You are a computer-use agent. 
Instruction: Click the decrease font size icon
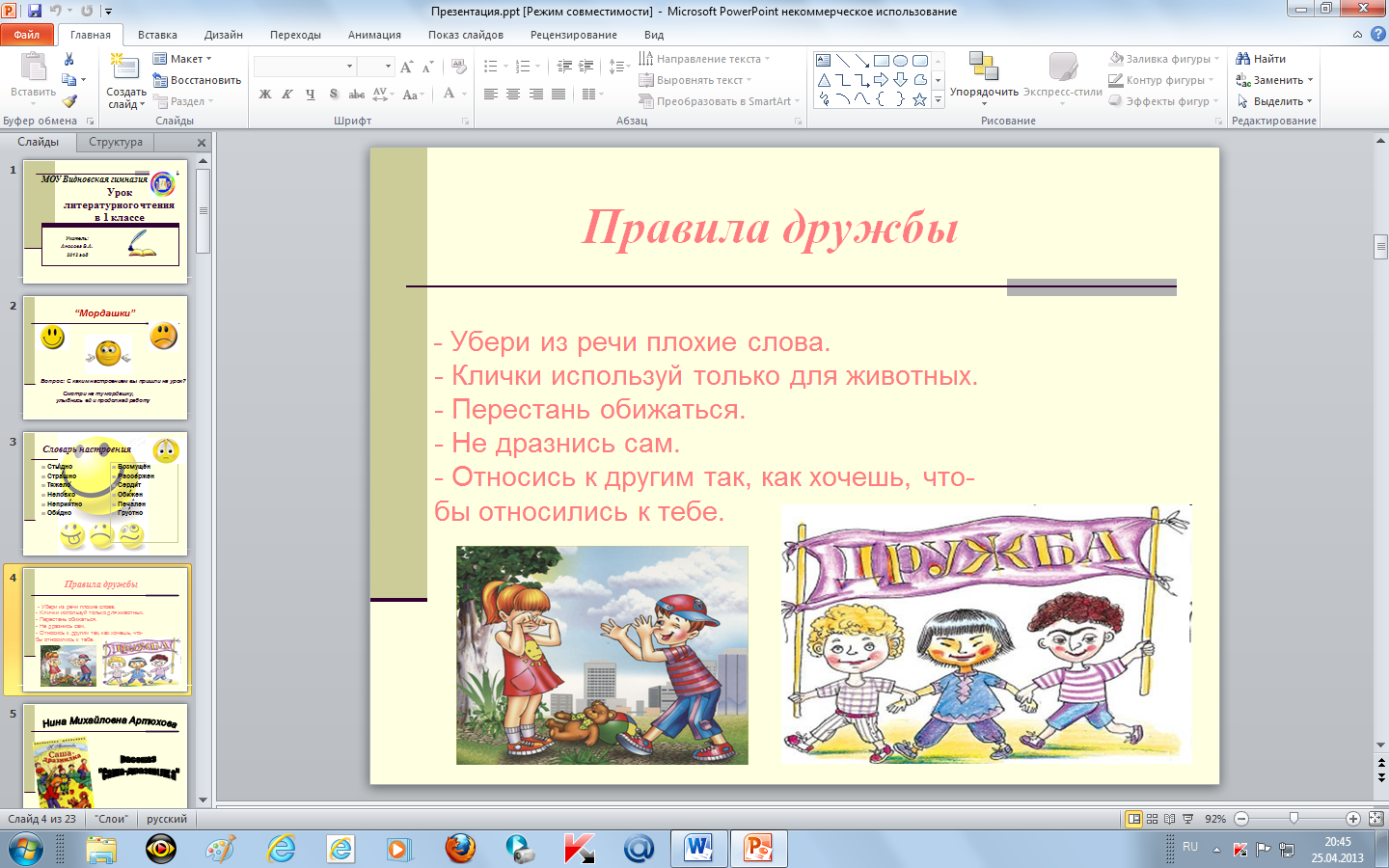coord(427,67)
